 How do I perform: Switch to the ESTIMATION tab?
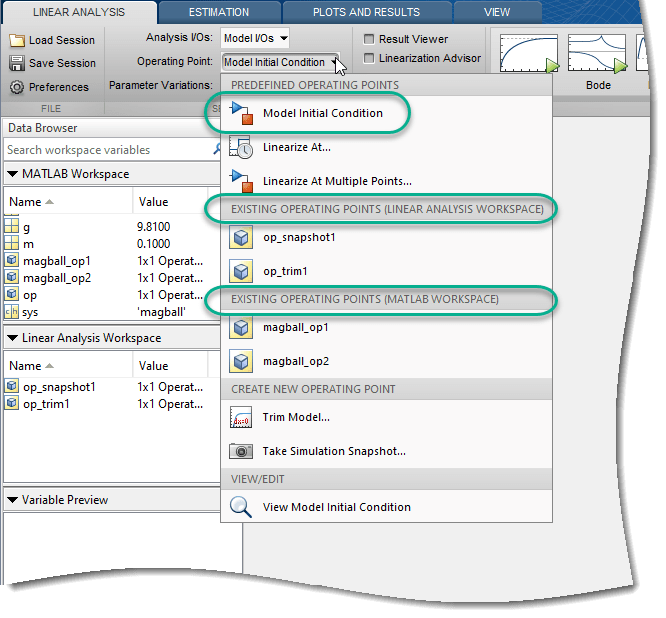219,12
